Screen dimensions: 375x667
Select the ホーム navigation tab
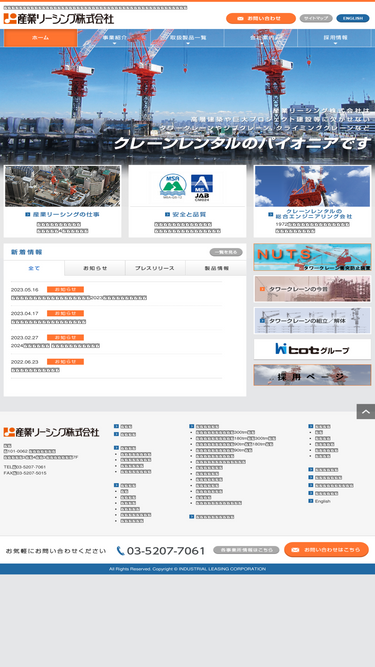[40, 38]
